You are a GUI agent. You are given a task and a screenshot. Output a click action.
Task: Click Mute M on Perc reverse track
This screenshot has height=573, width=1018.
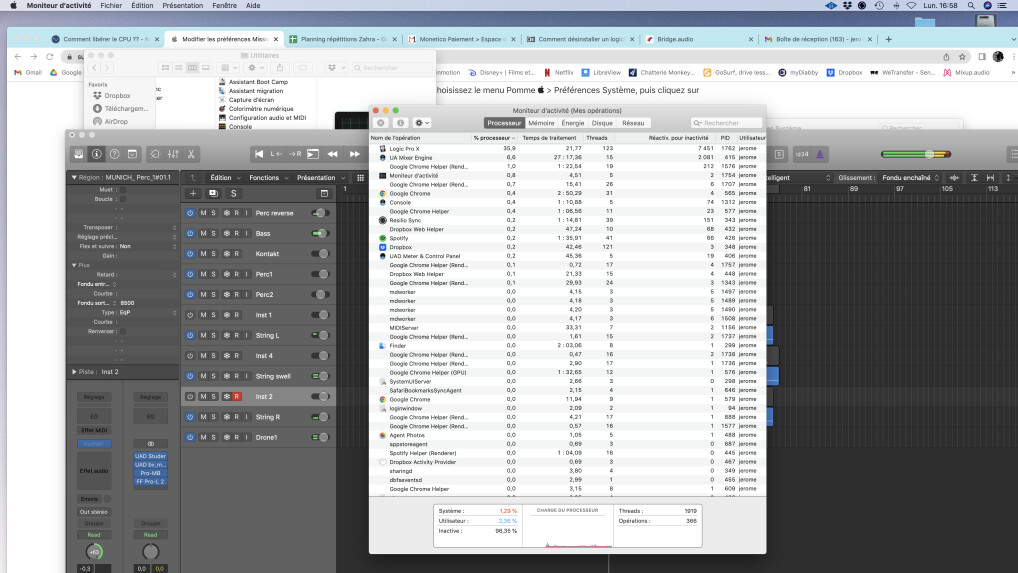(203, 213)
